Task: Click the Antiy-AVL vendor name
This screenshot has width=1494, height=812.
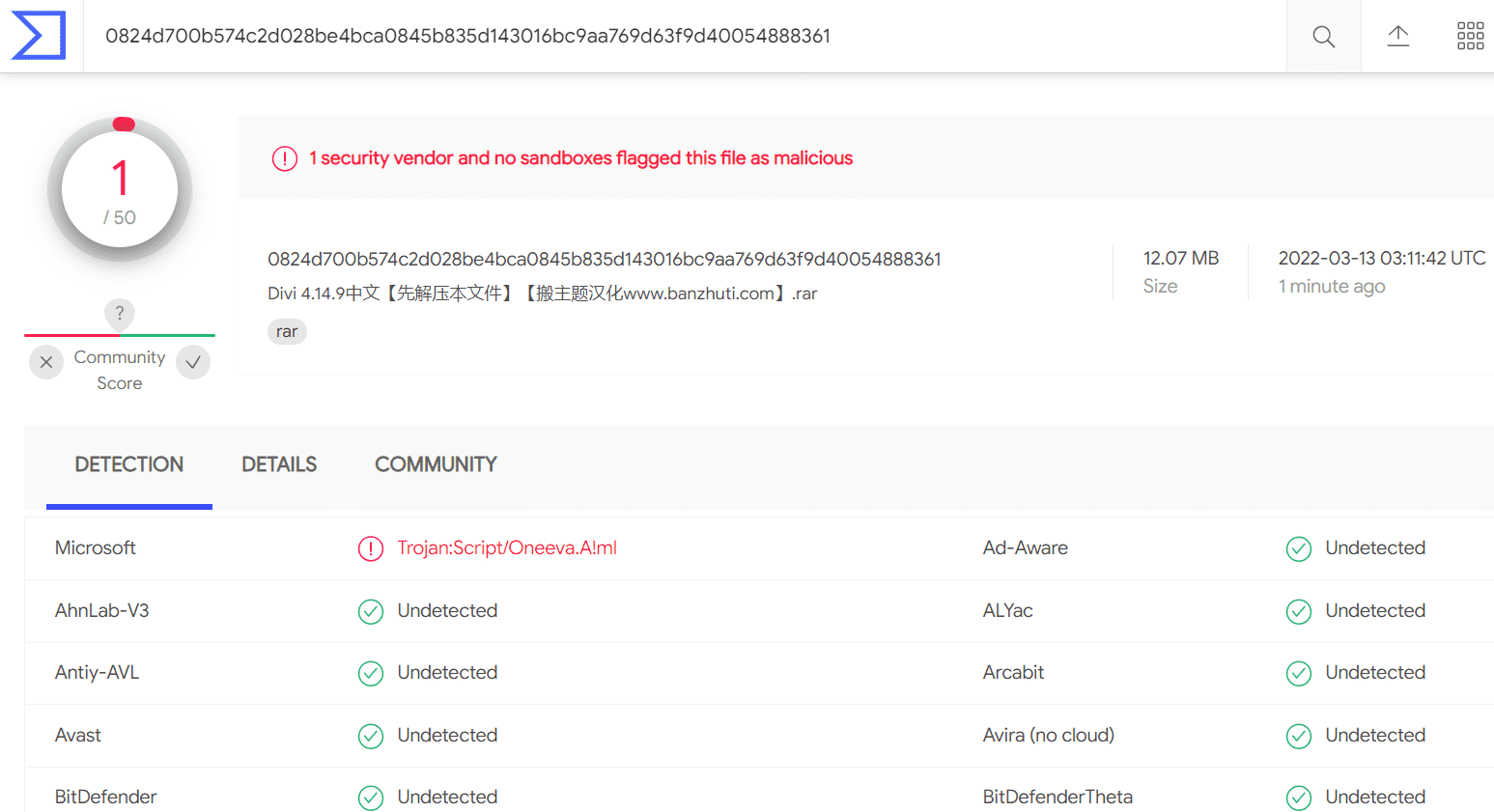Action: click(98, 672)
